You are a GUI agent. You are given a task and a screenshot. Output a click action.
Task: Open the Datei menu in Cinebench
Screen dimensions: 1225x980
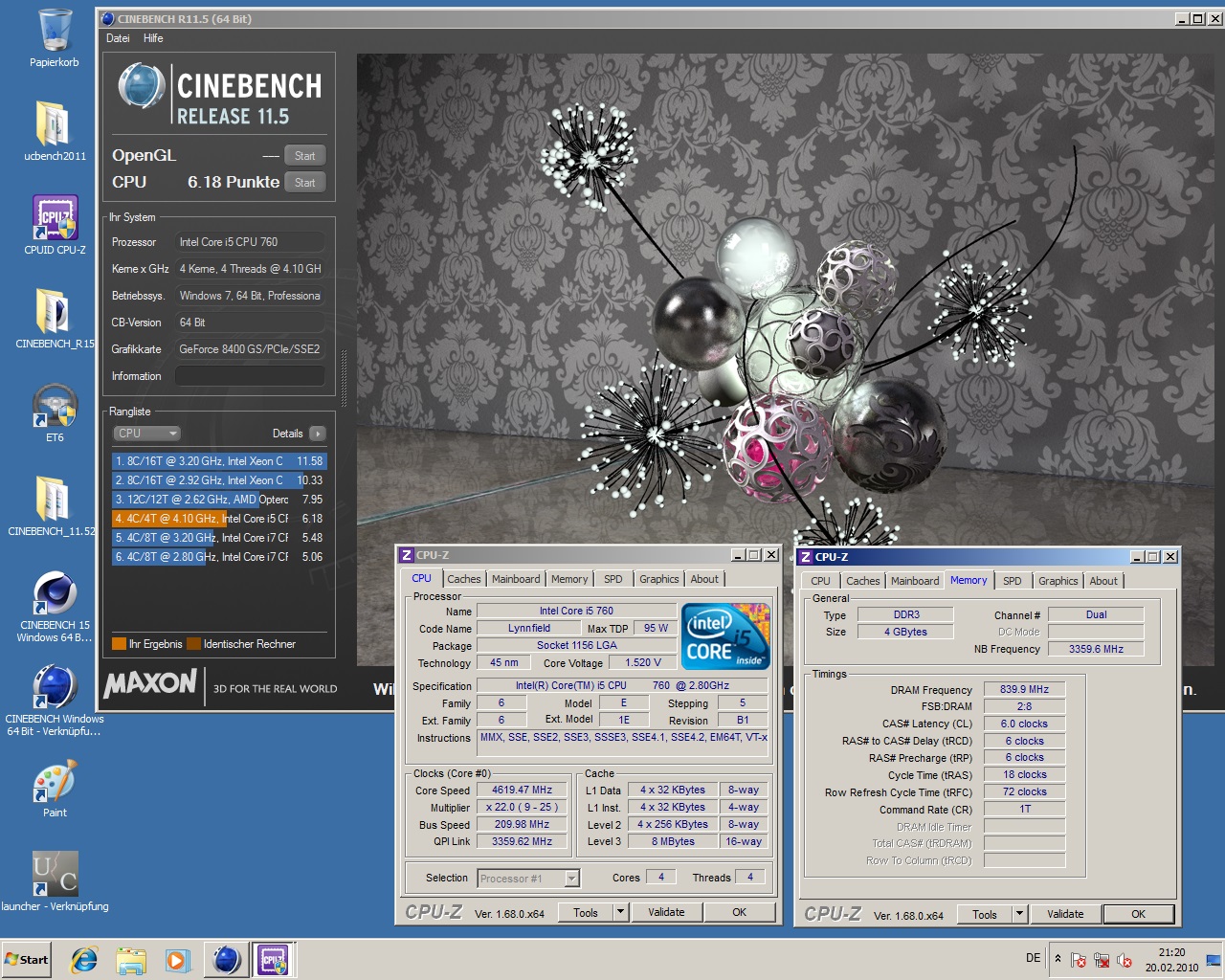118,38
